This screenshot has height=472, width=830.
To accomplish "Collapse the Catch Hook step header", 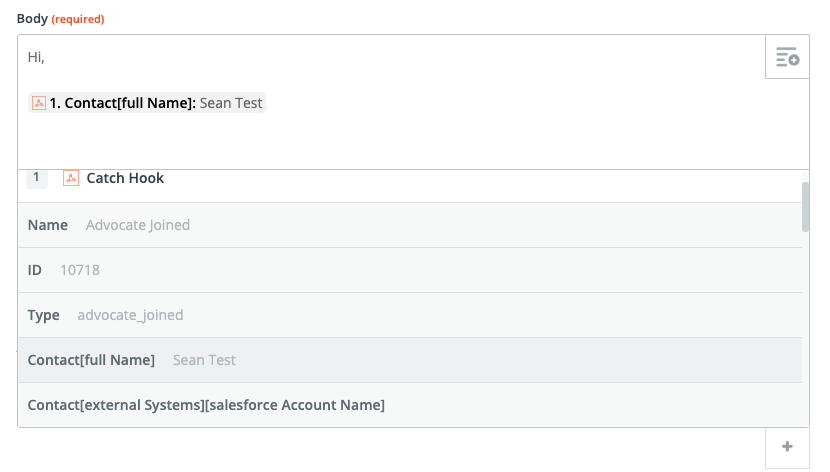I will 125,178.
